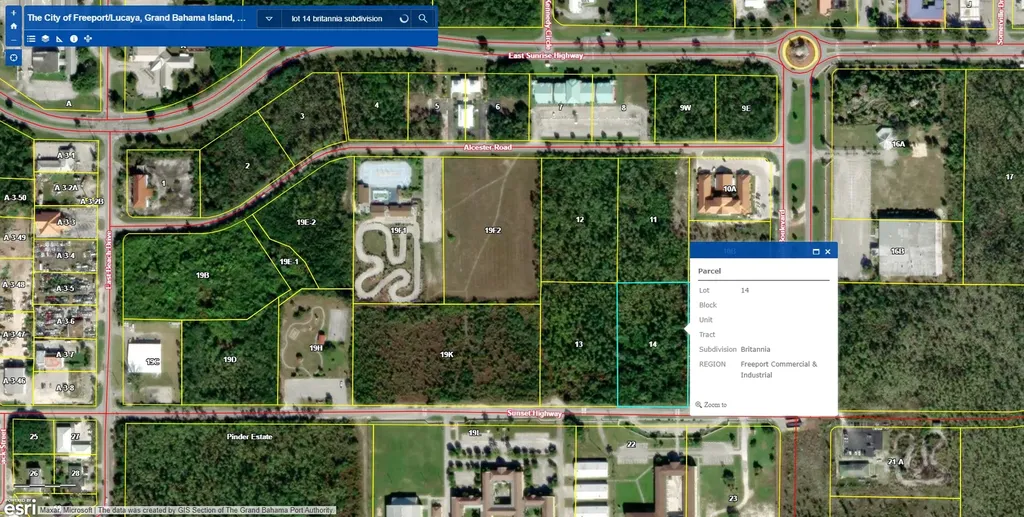The width and height of the screenshot is (1024, 517).
Task: Select parcel 22 south of Sunset Highway
Action: [631, 444]
